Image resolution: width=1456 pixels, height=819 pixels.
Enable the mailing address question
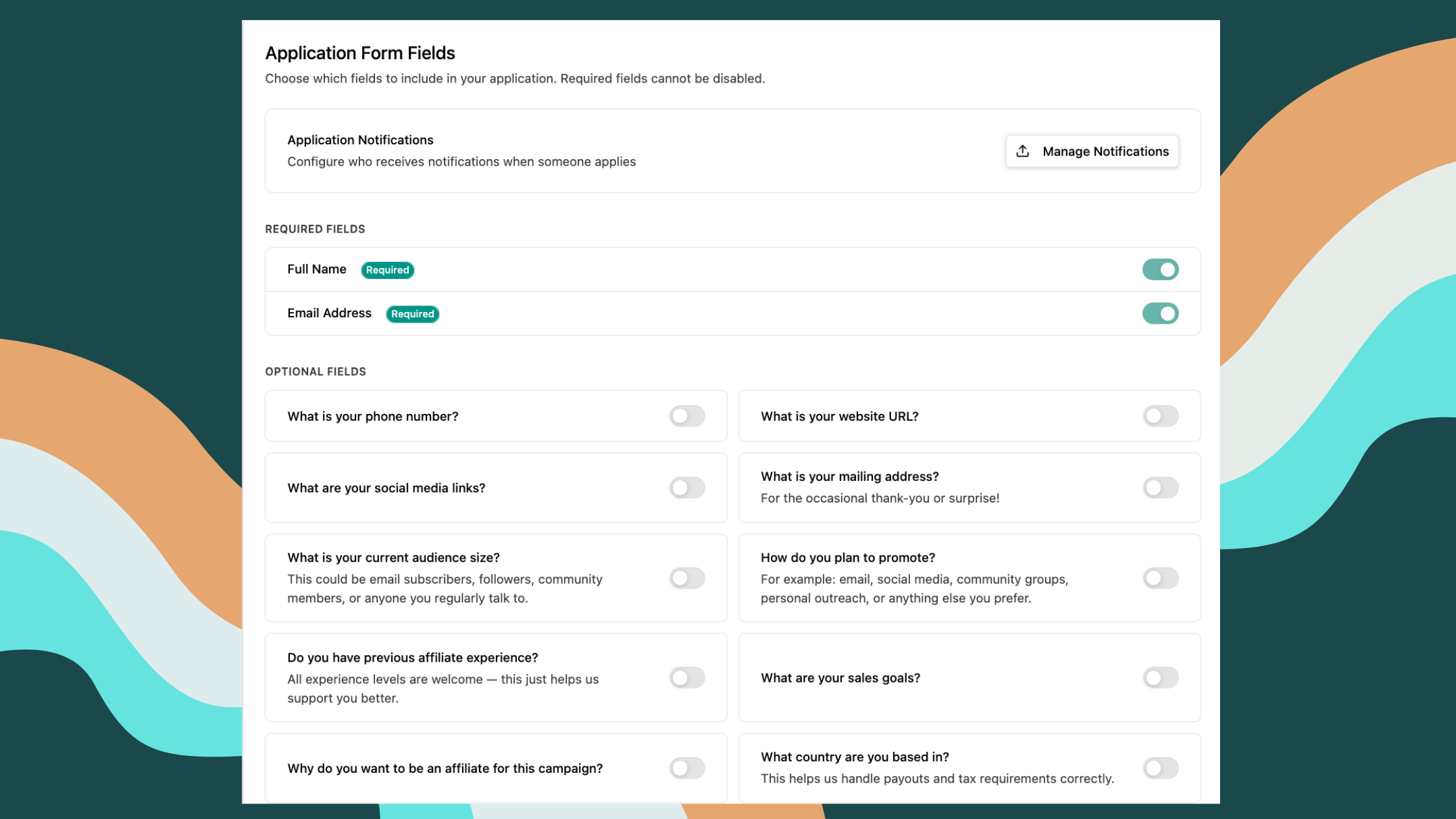[x=1160, y=487]
